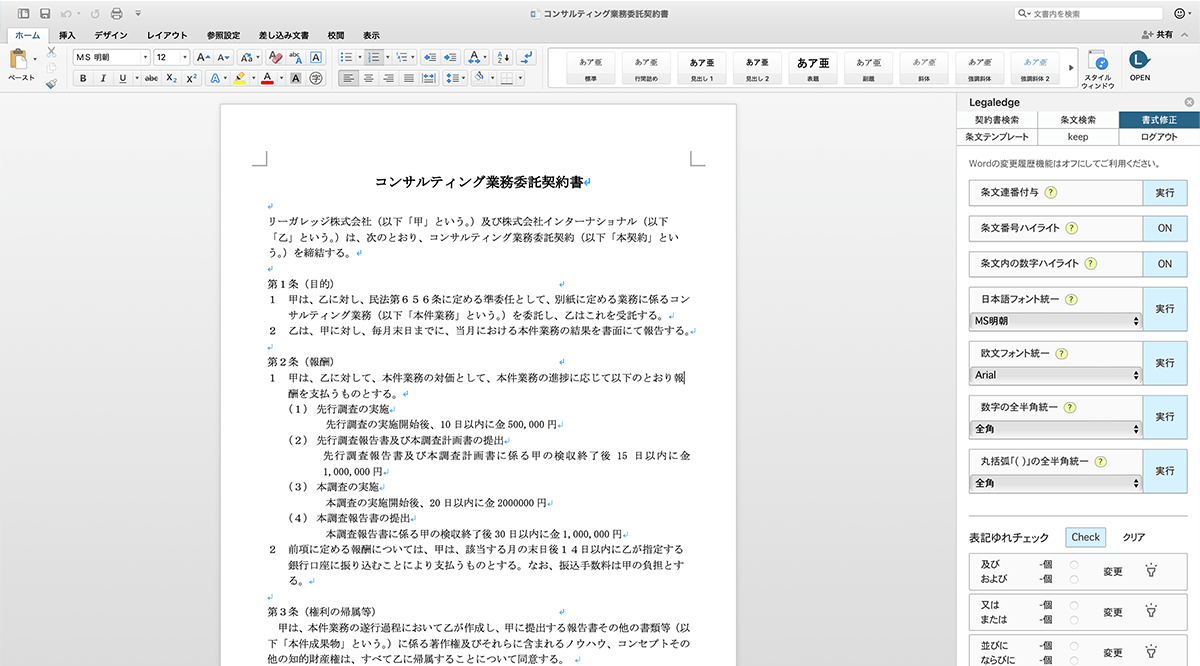The width and height of the screenshot is (1200, 666).
Task: Switch to the 校閲 ribbon tab
Action: [336, 35]
